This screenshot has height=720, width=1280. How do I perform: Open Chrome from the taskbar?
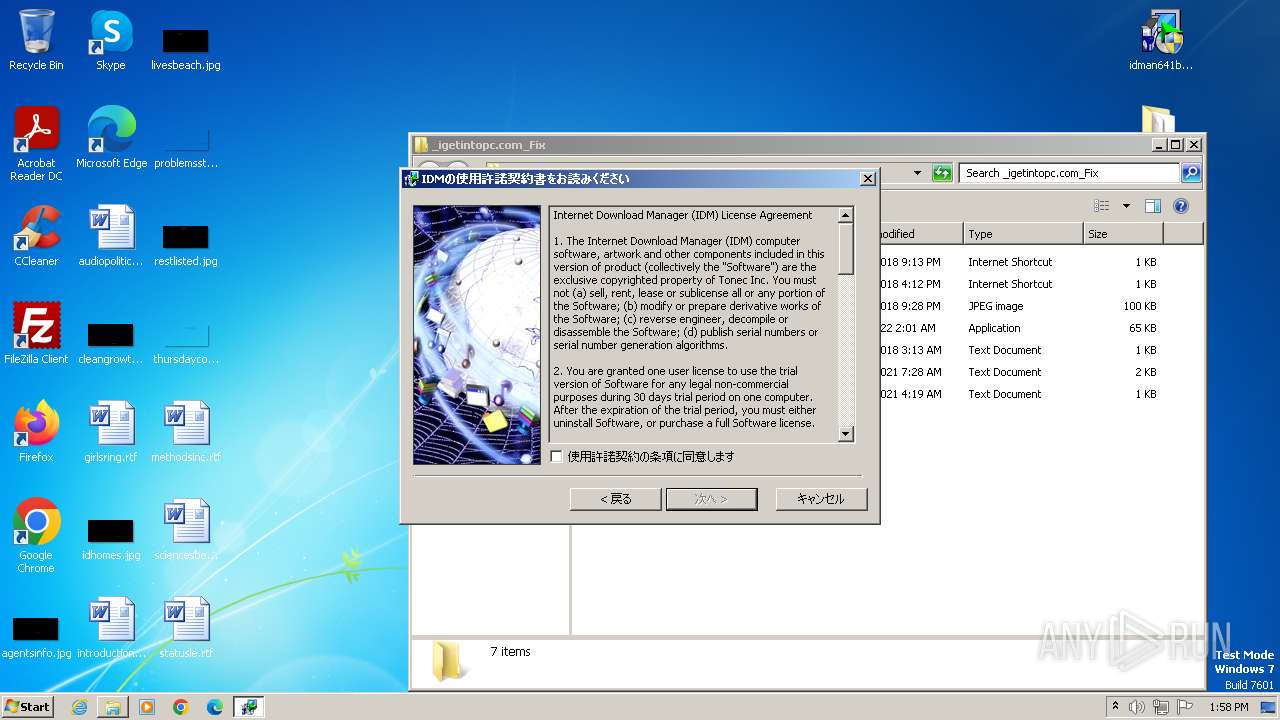click(181, 707)
